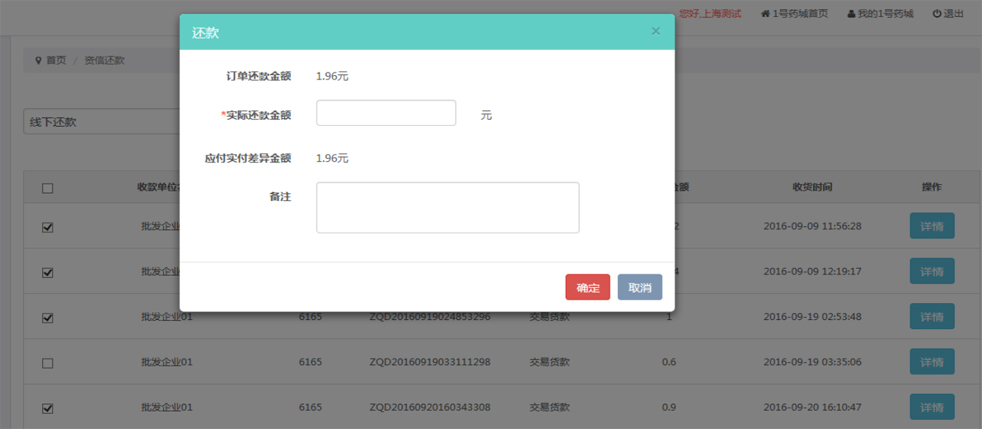Image resolution: width=982 pixels, height=429 pixels.
Task: Open 详情 for 2016-09-19 03:35:06 order
Action: tap(931, 362)
